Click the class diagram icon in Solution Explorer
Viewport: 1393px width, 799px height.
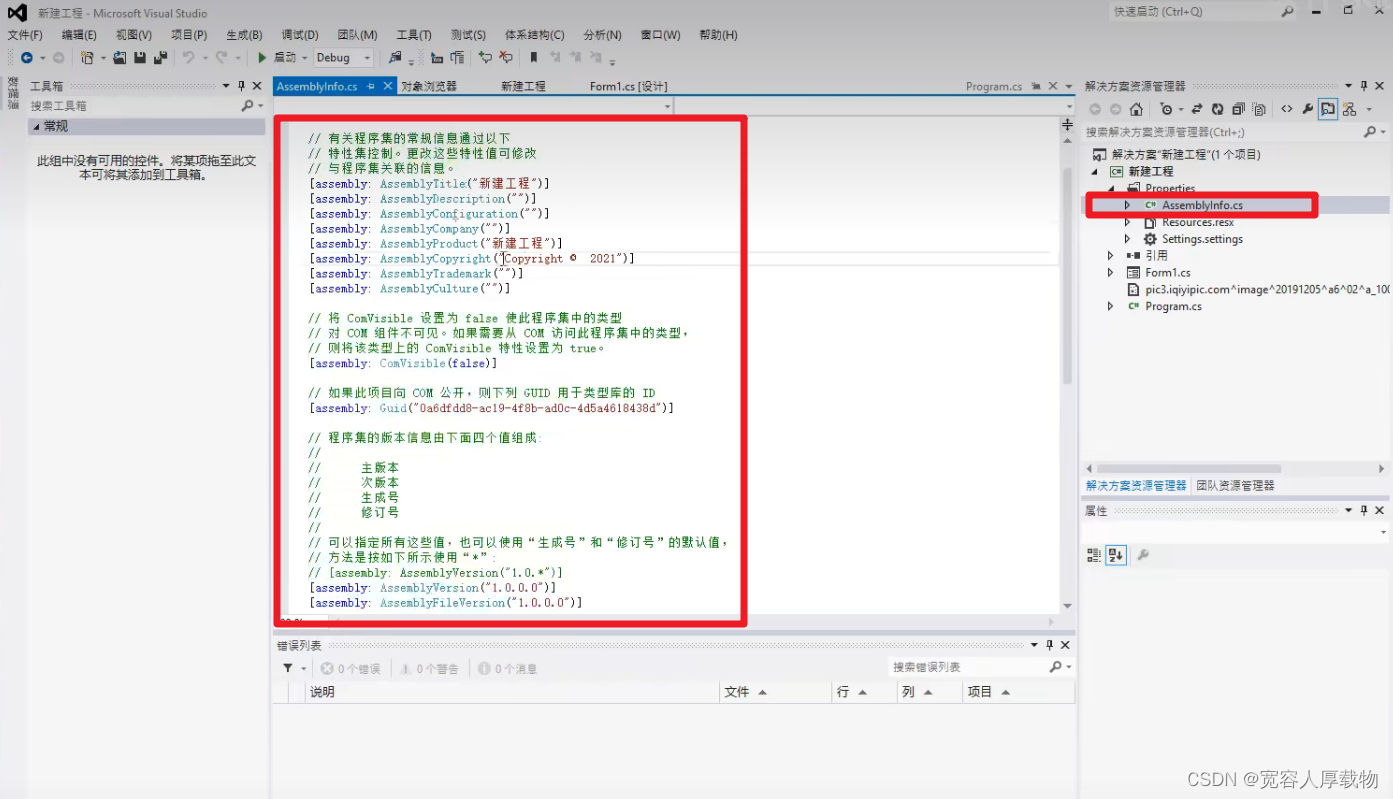(1349, 109)
